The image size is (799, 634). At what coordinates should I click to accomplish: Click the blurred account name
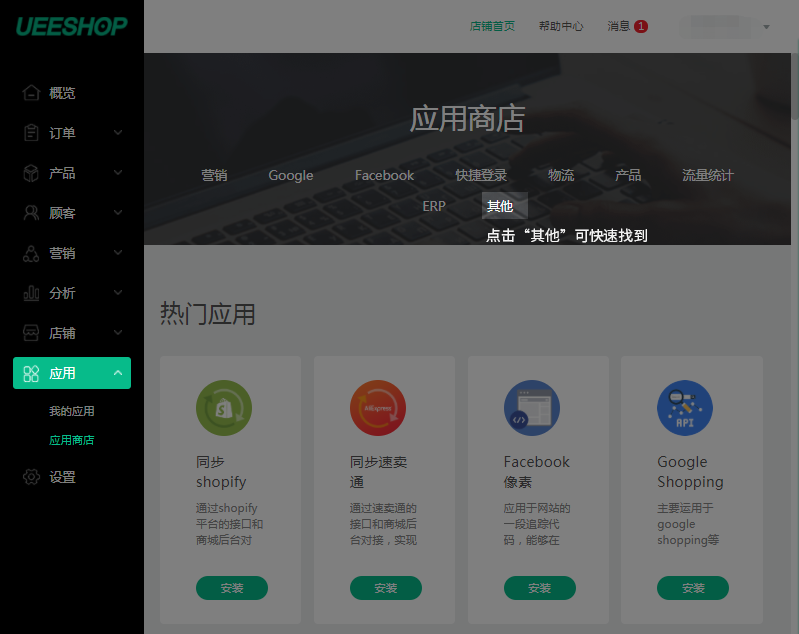(x=716, y=27)
